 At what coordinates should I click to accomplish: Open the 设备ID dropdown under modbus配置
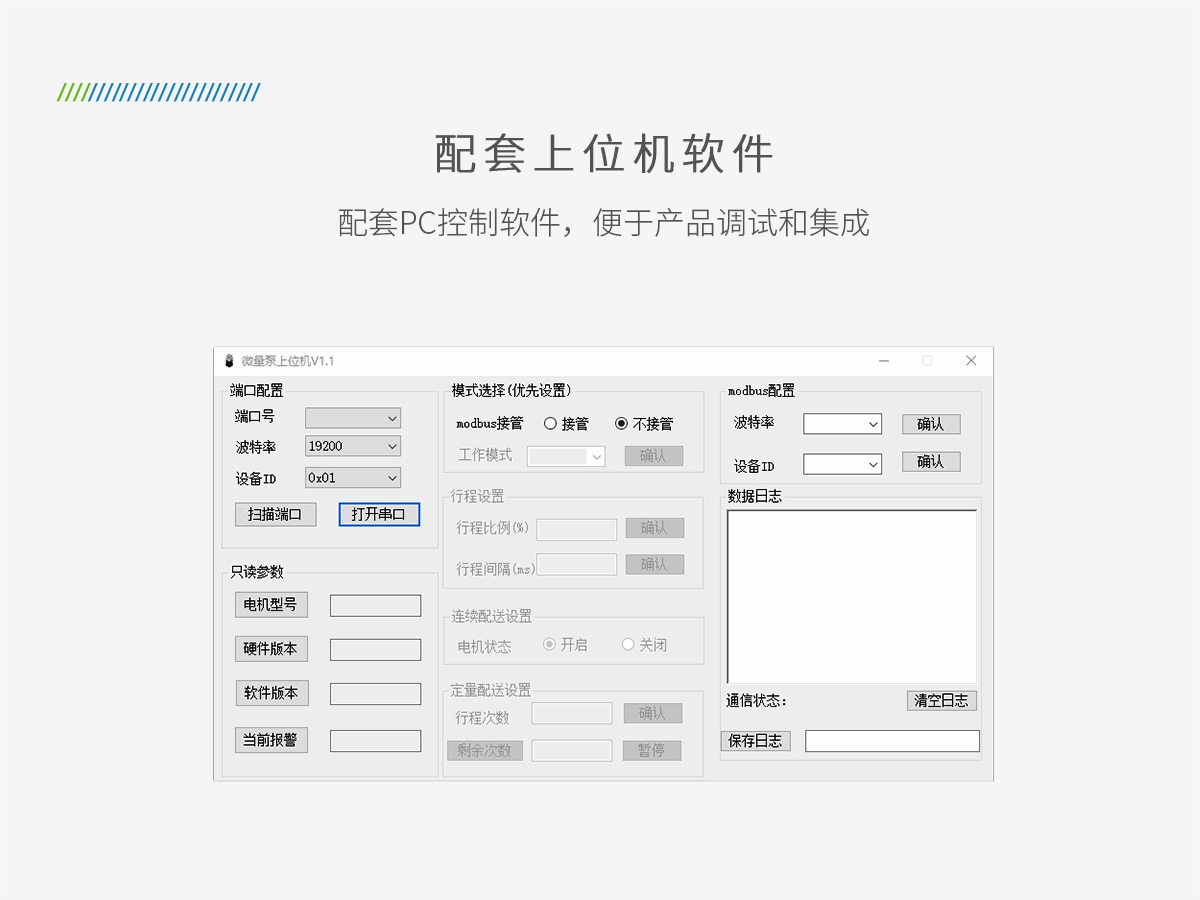(x=843, y=464)
